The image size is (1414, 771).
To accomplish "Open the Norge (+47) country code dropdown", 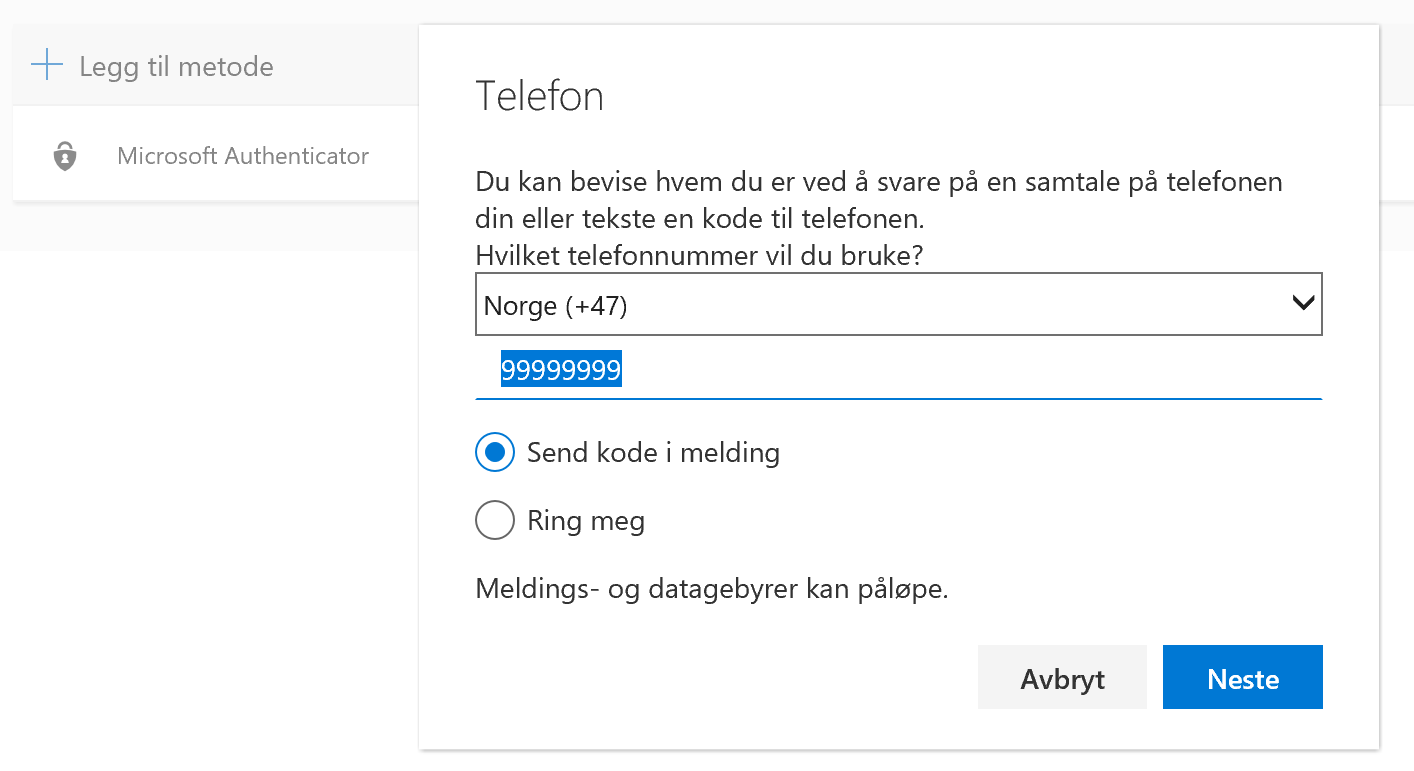I will [x=898, y=304].
